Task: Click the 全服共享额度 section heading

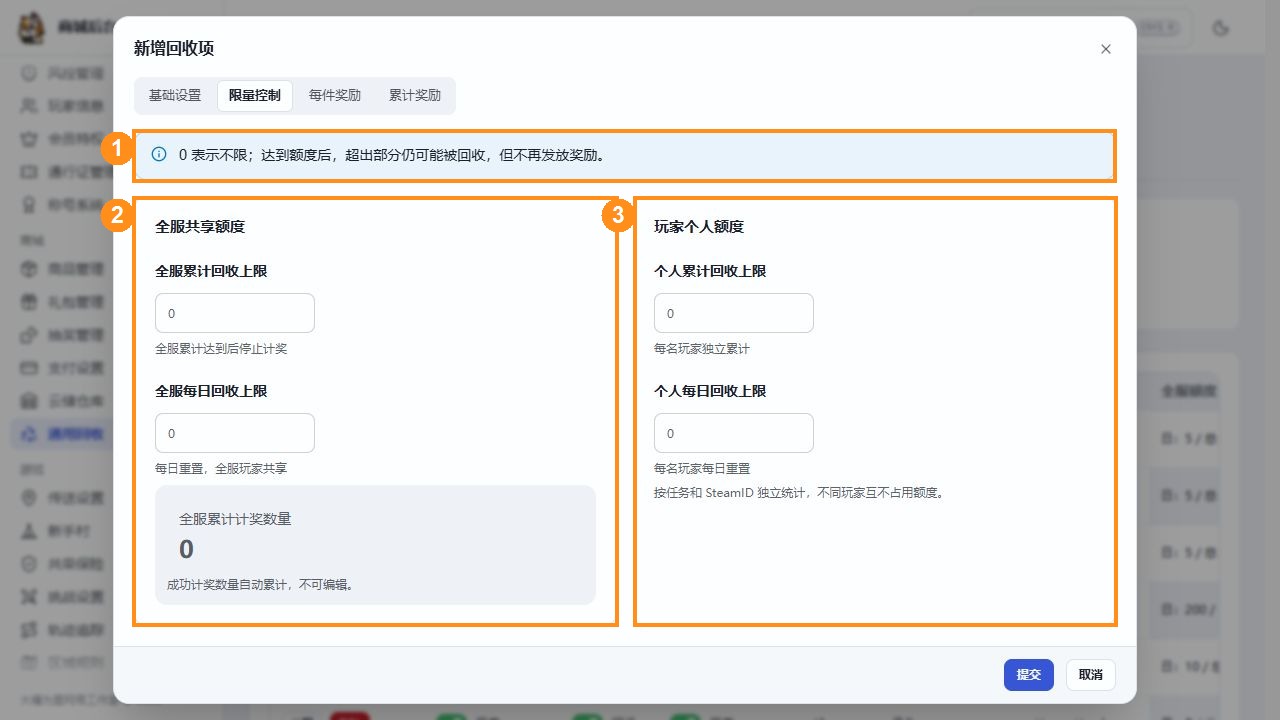Action: click(200, 227)
